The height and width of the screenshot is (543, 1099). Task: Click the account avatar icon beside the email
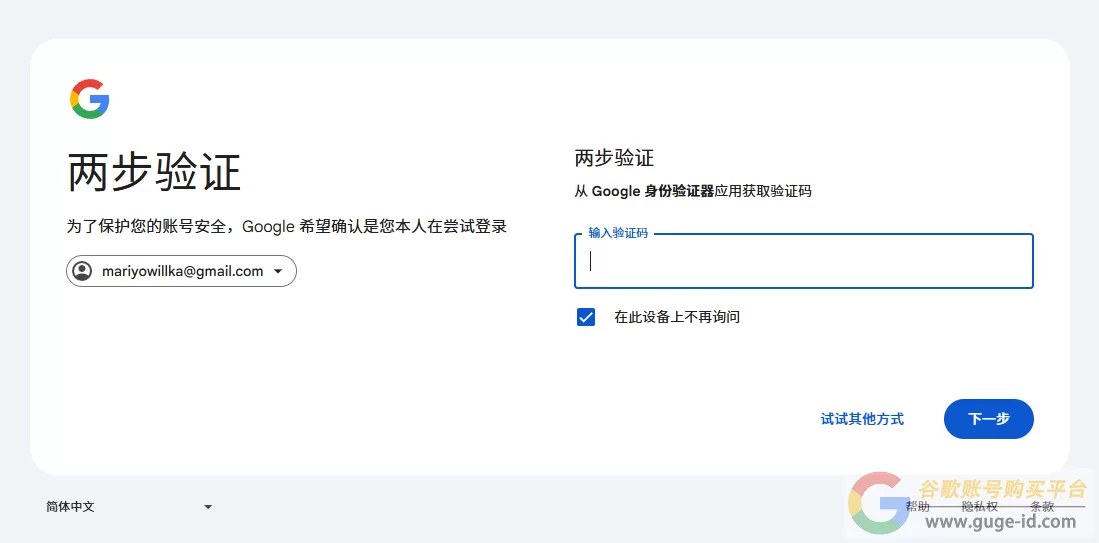pyautogui.click(x=83, y=271)
